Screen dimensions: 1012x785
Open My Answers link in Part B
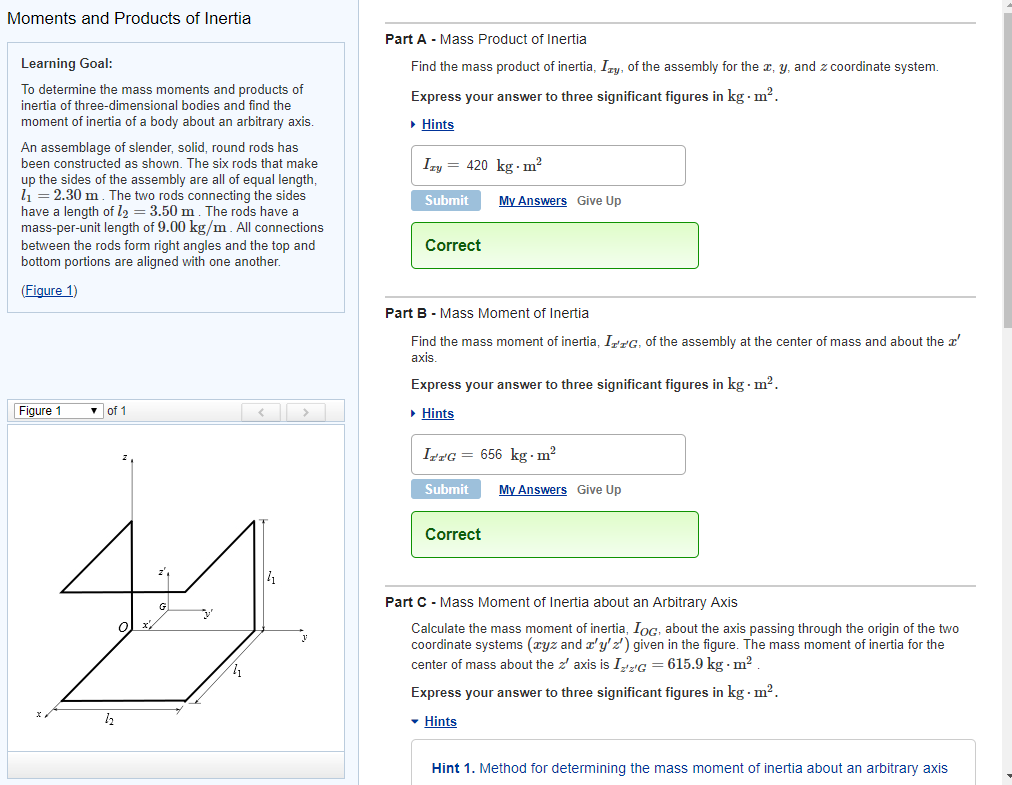coord(532,490)
